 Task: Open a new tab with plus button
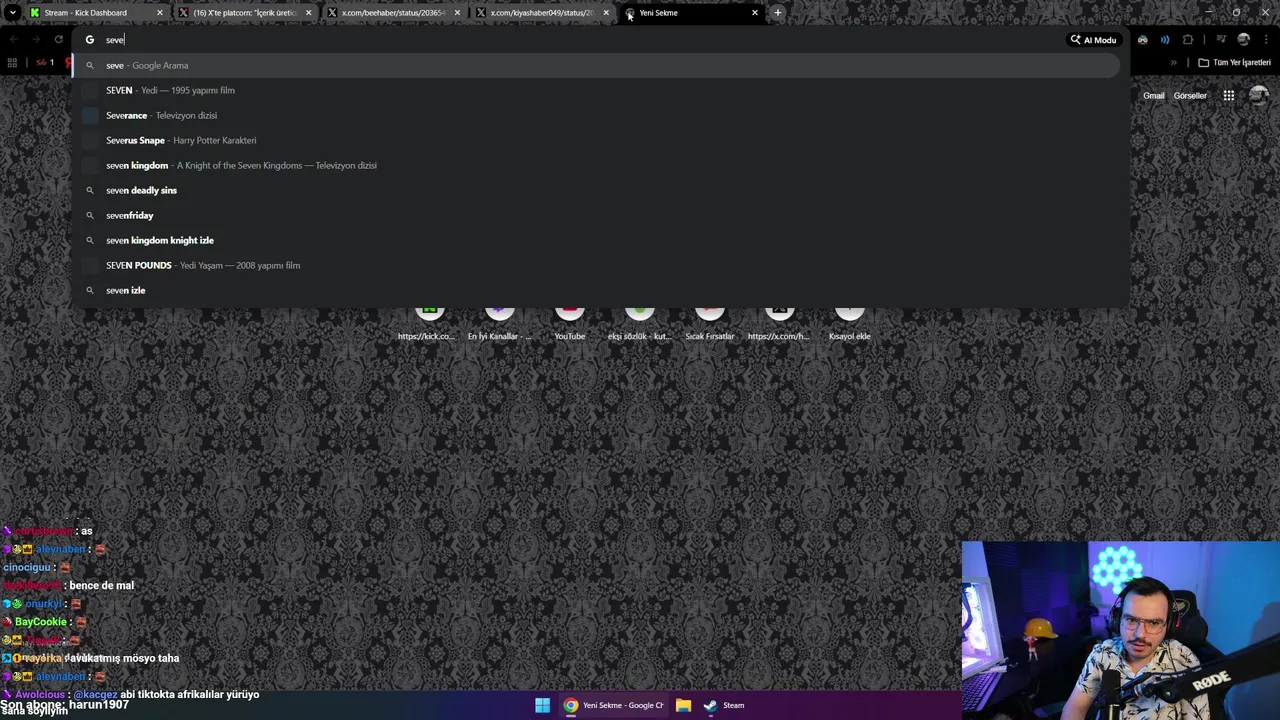point(778,13)
